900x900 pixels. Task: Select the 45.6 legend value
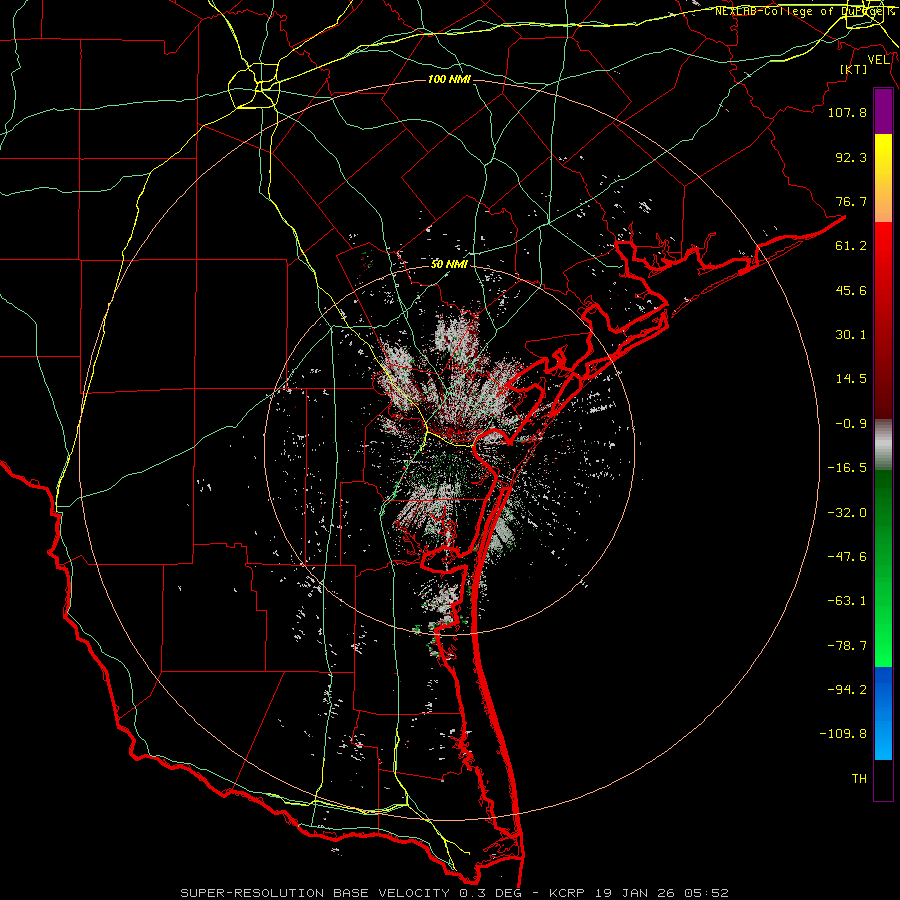coord(851,290)
